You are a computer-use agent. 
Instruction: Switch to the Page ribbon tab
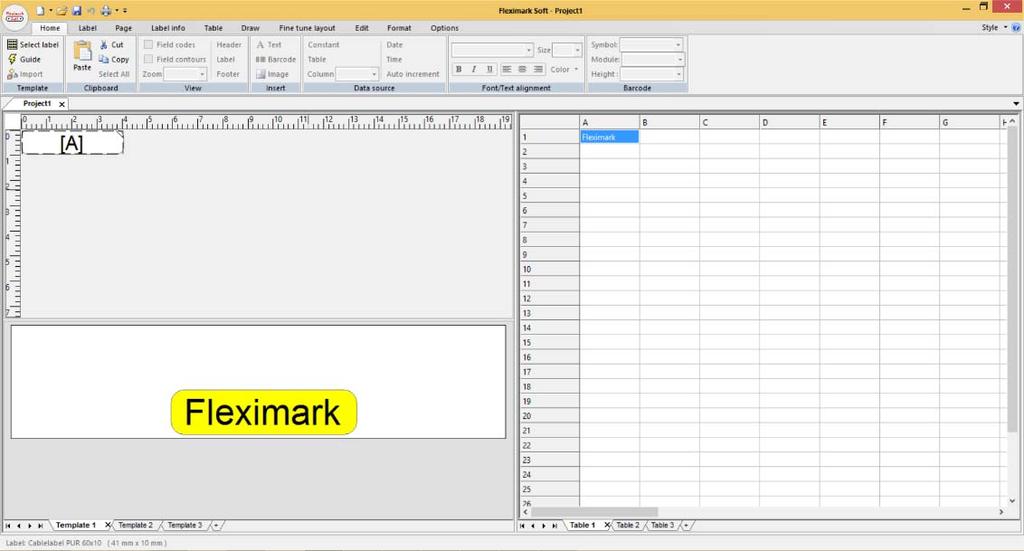pos(123,28)
